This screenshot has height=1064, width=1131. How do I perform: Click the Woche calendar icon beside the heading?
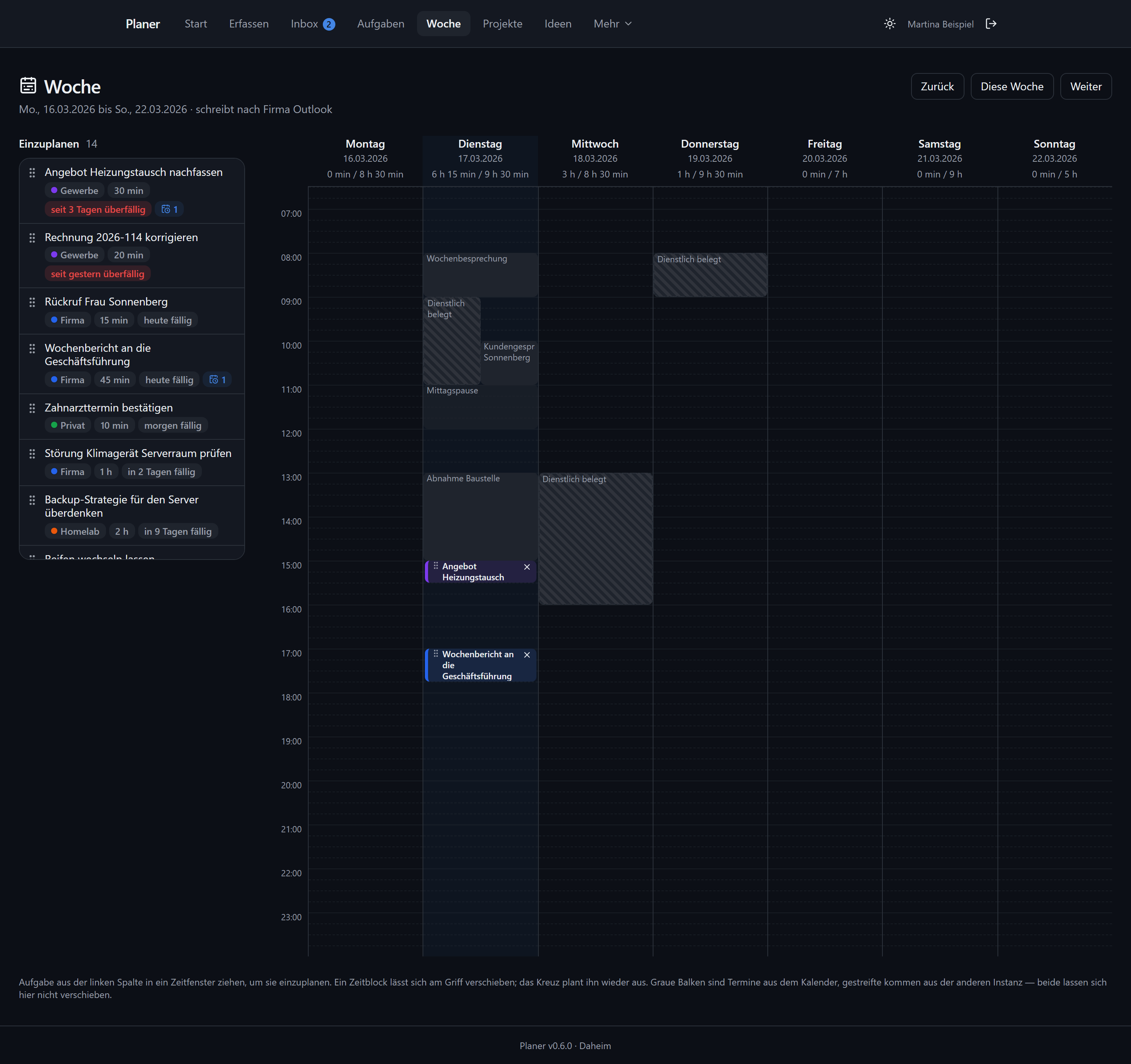[x=28, y=86]
